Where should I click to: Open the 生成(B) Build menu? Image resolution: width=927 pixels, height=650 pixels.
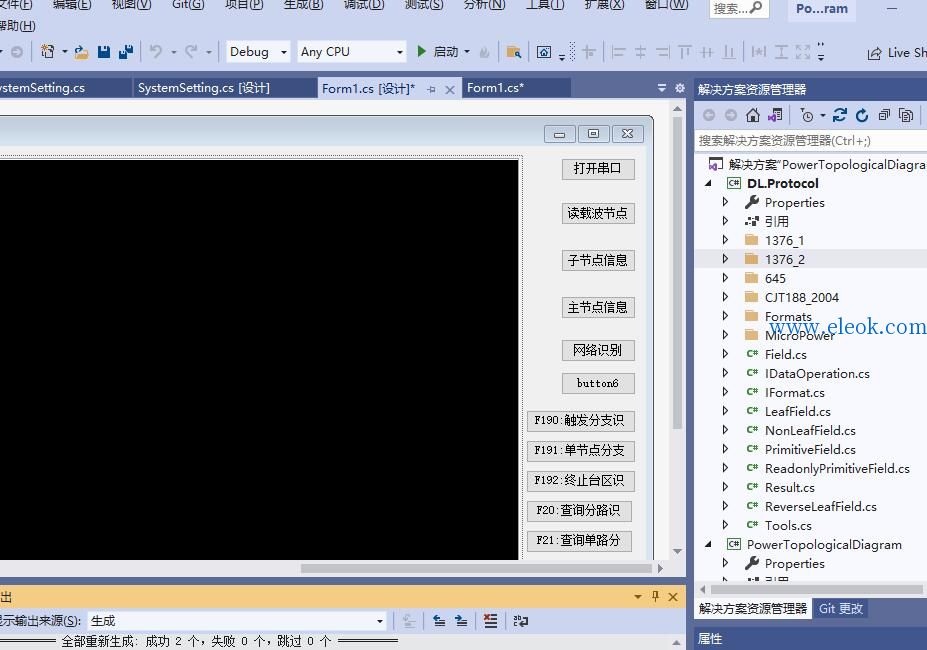303,5
